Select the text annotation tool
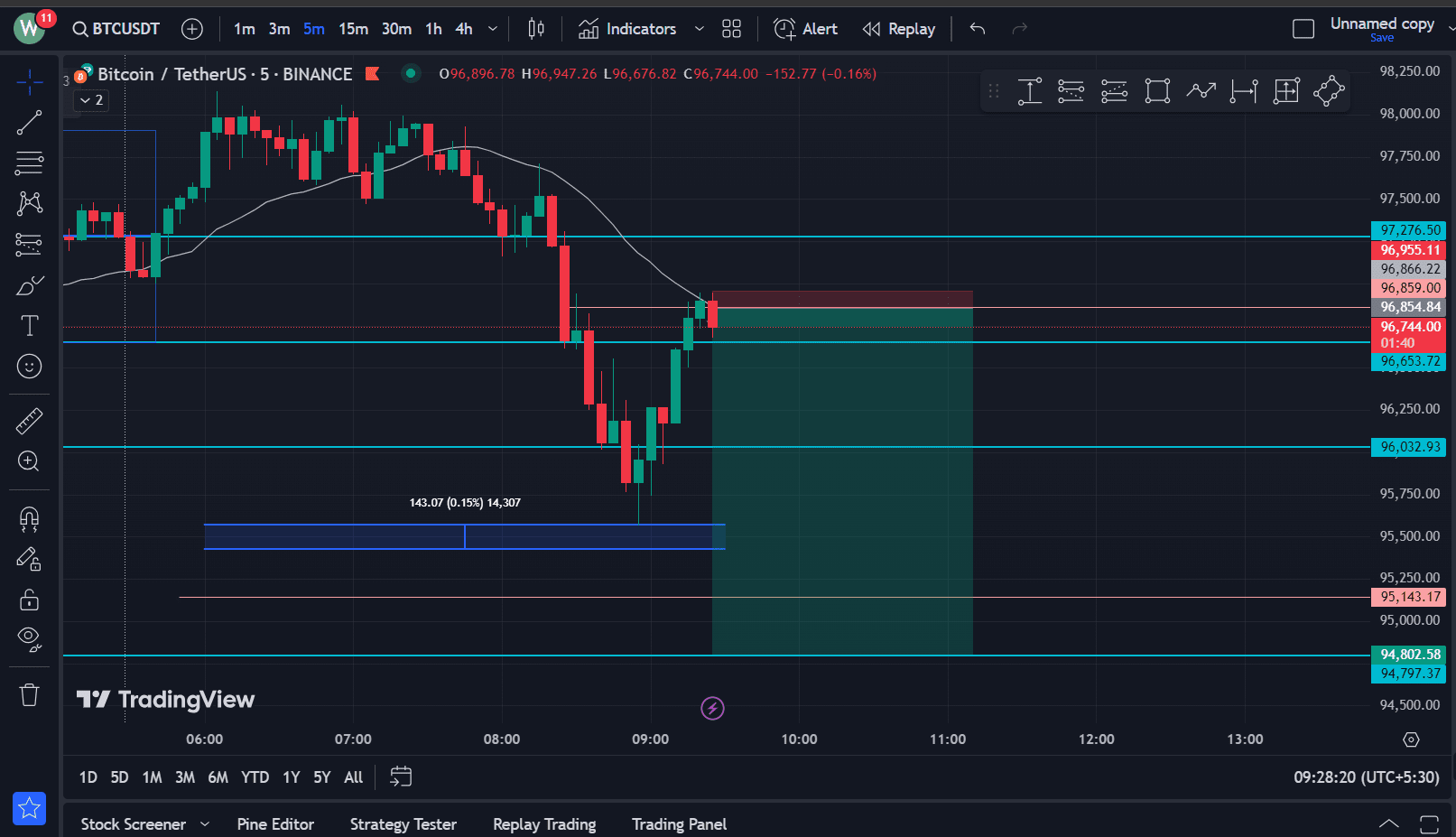1456x837 pixels. tap(29, 326)
